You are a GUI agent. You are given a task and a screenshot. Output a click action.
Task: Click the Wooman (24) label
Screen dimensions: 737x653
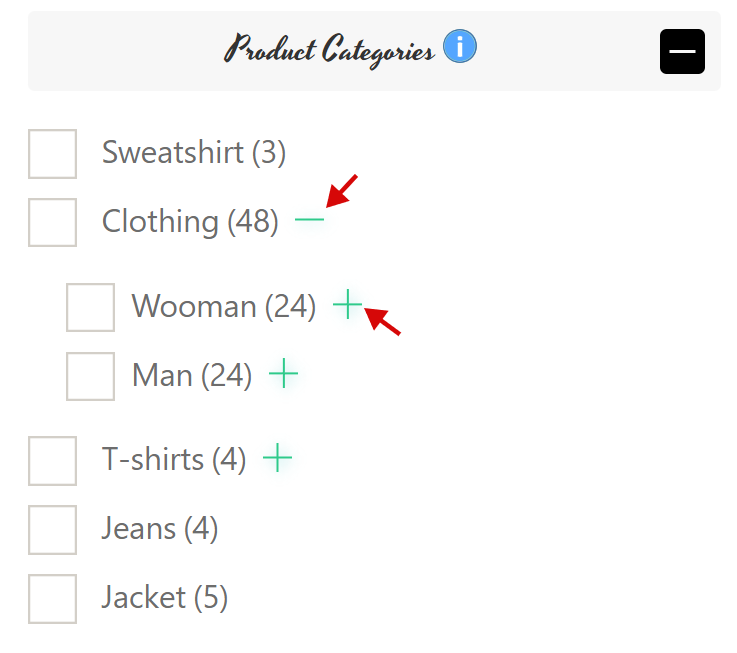tap(224, 307)
